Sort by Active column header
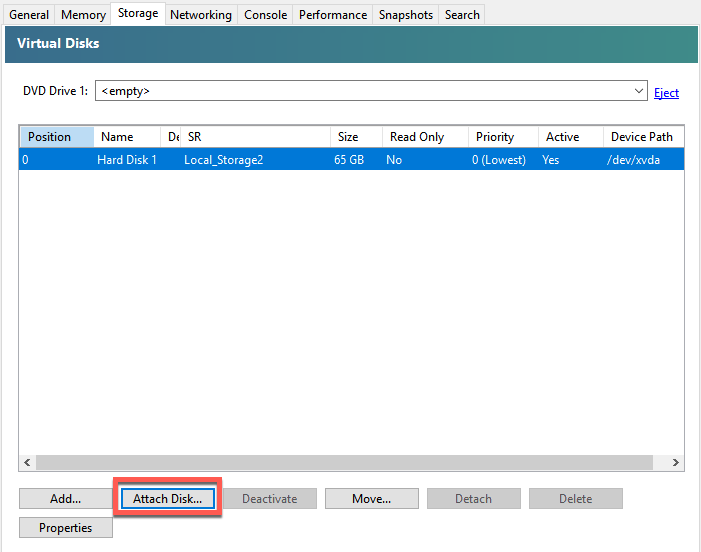 (x=570, y=137)
